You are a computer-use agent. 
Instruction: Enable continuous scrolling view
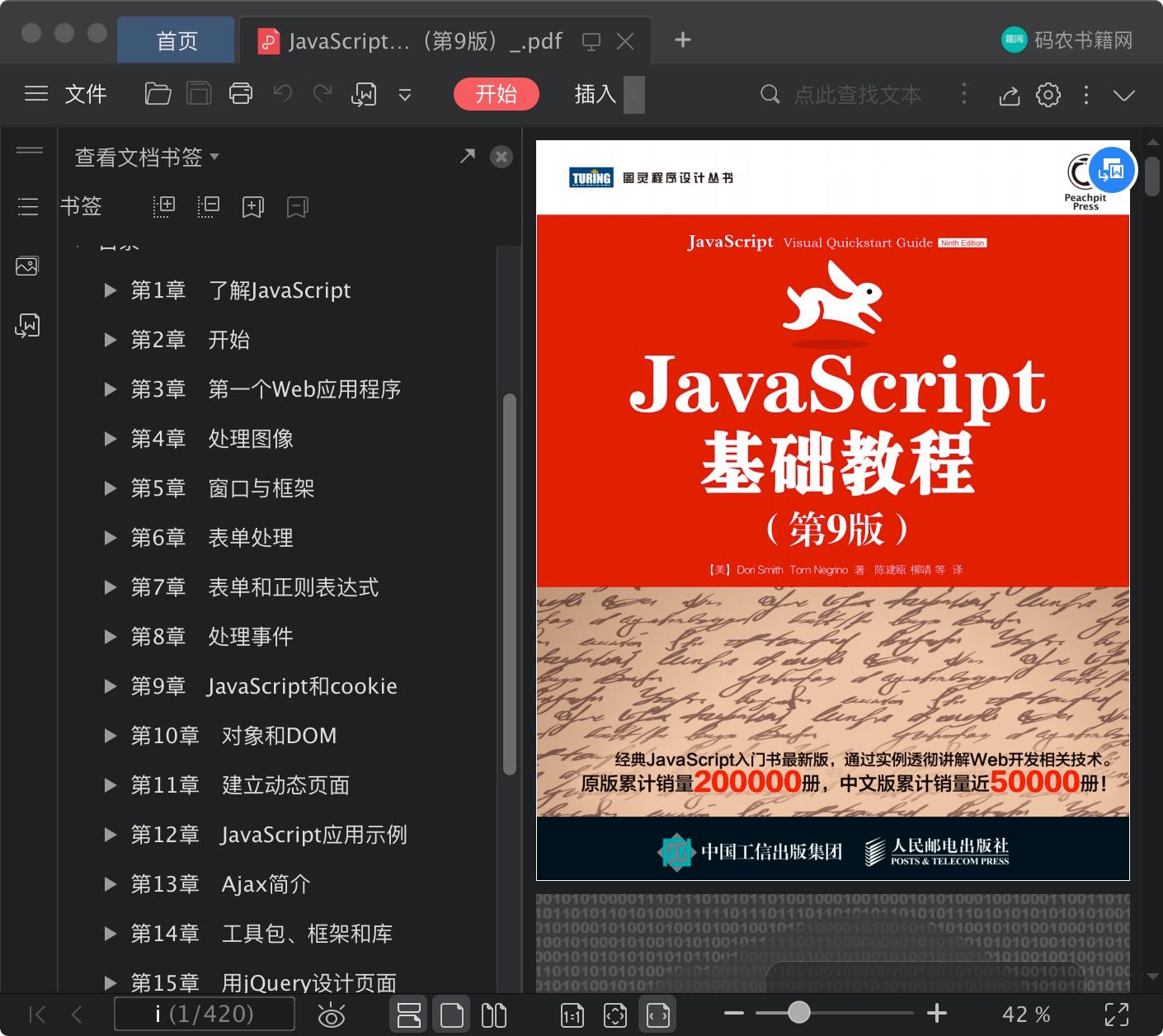409,1015
